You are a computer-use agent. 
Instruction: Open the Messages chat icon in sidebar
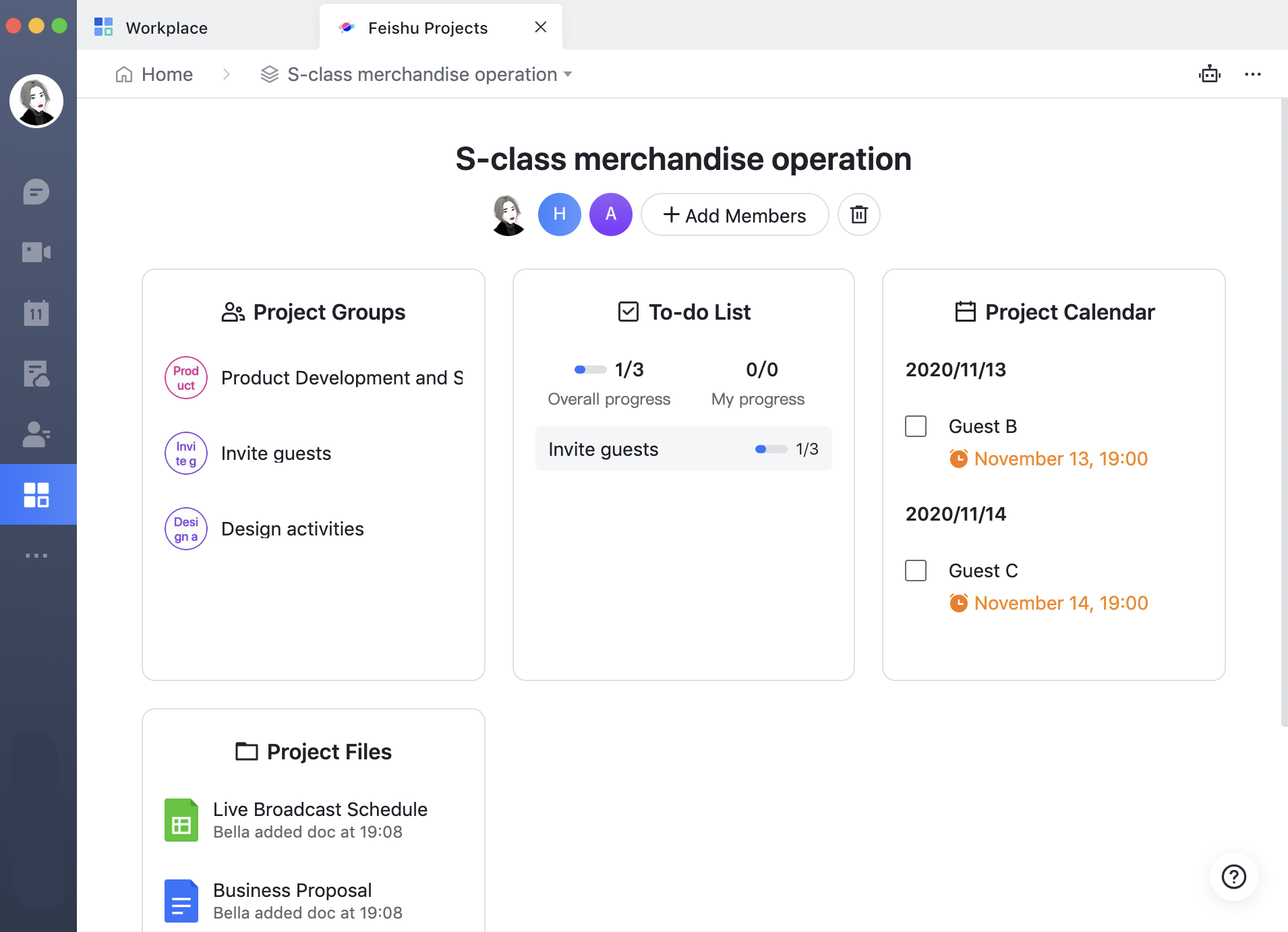(x=36, y=192)
